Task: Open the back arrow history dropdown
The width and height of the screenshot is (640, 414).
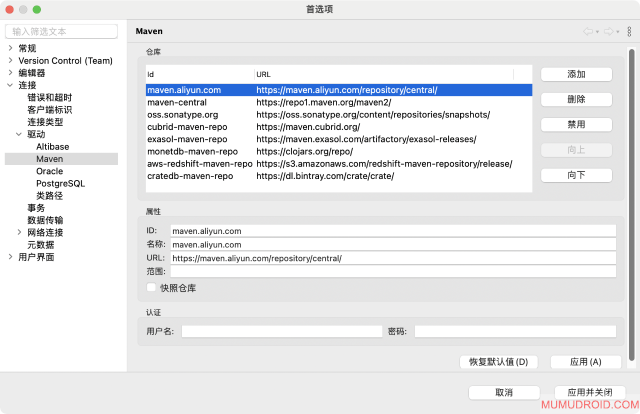Action: click(x=597, y=32)
